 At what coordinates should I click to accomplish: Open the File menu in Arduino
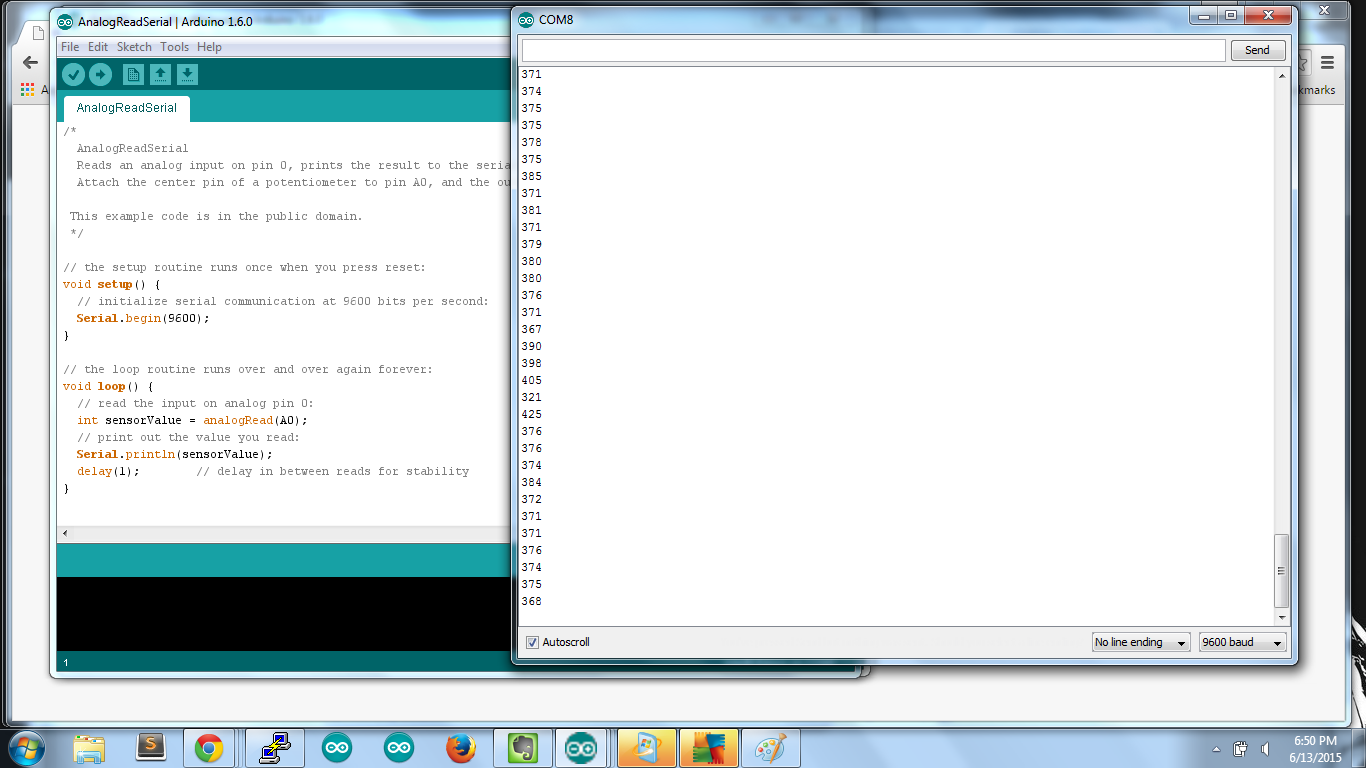(x=70, y=47)
